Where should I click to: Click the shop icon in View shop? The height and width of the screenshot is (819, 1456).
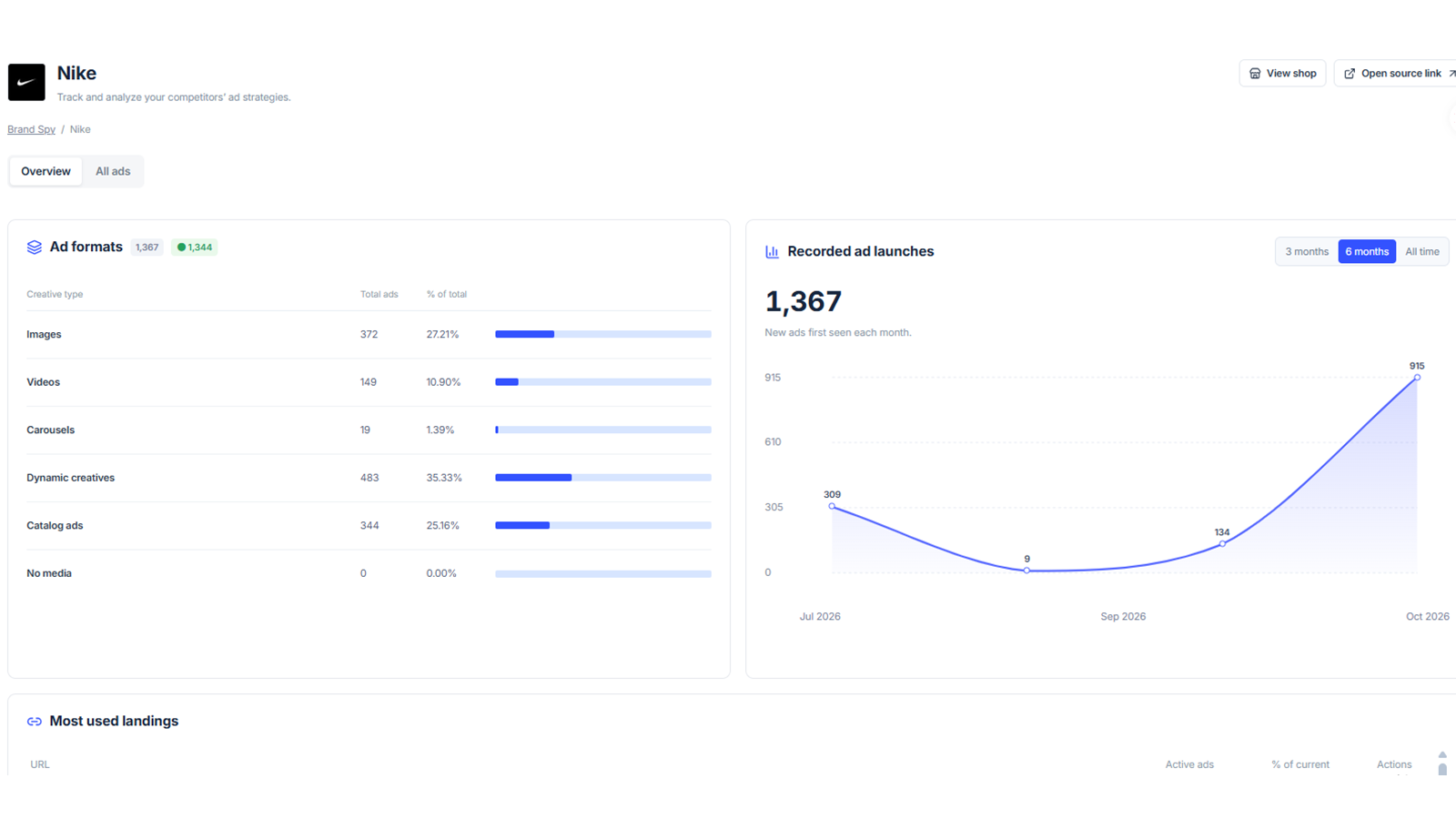1255,74
